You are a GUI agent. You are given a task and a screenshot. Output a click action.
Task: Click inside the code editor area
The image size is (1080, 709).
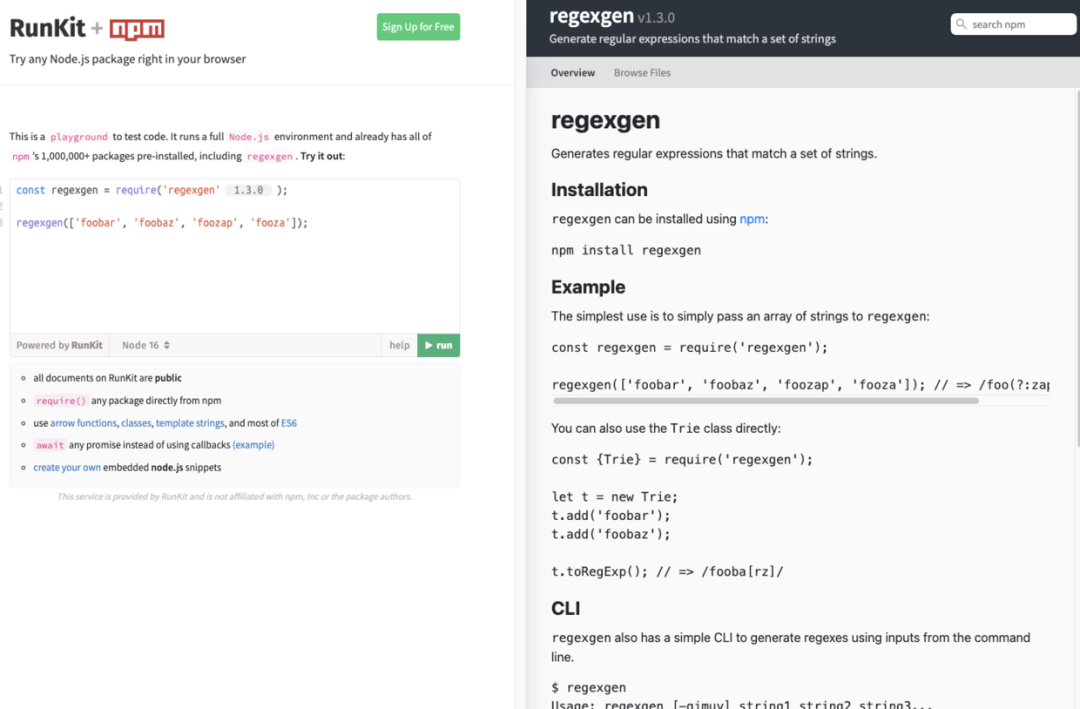click(x=234, y=256)
